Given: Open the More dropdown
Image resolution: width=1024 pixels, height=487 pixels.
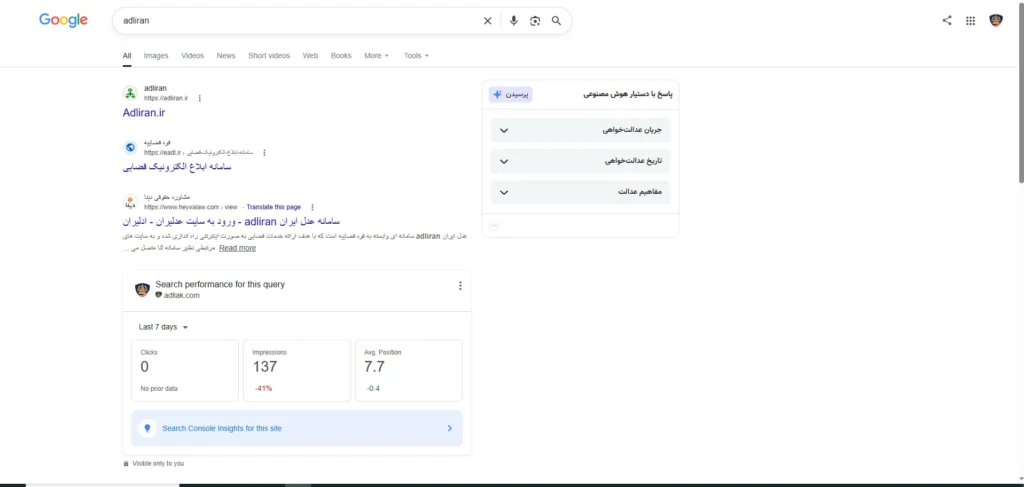Looking at the screenshot, I should coord(376,56).
